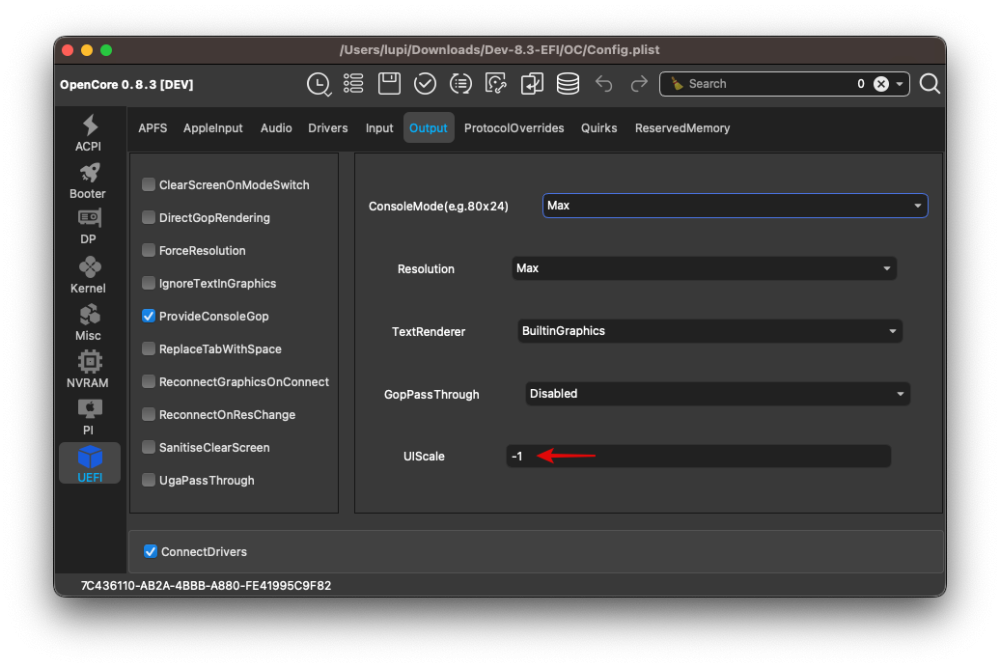1000x668 pixels.
Task: Click the magnifier search icon
Action: point(929,84)
